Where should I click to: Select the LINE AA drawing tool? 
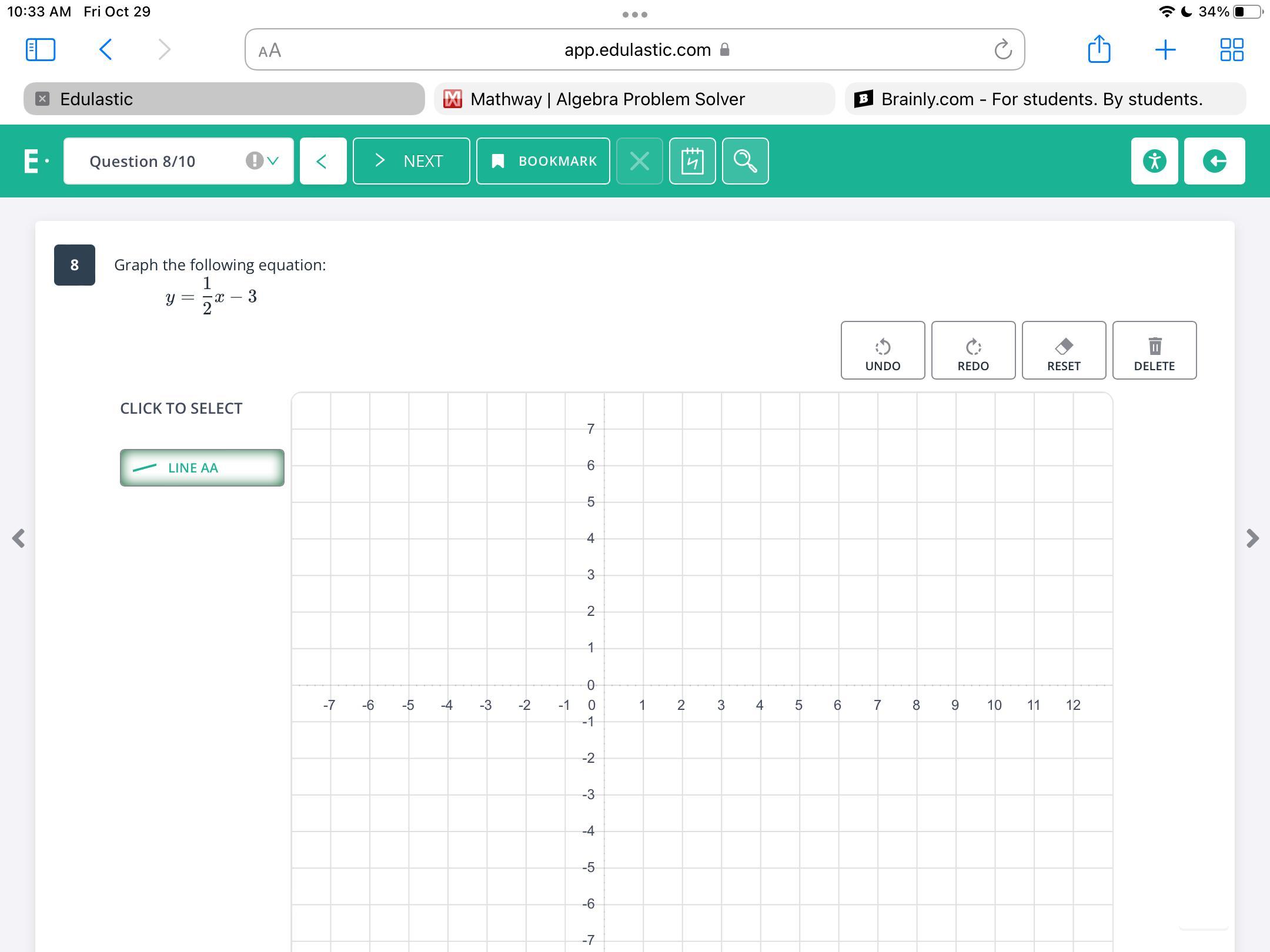click(x=202, y=468)
